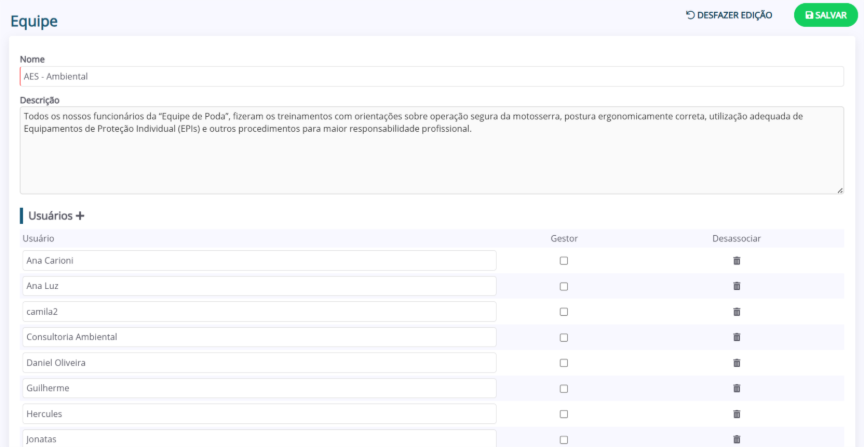Image resolution: width=864 pixels, height=447 pixels.
Task: Set Guilherme as Gestor
Action: [564, 388]
